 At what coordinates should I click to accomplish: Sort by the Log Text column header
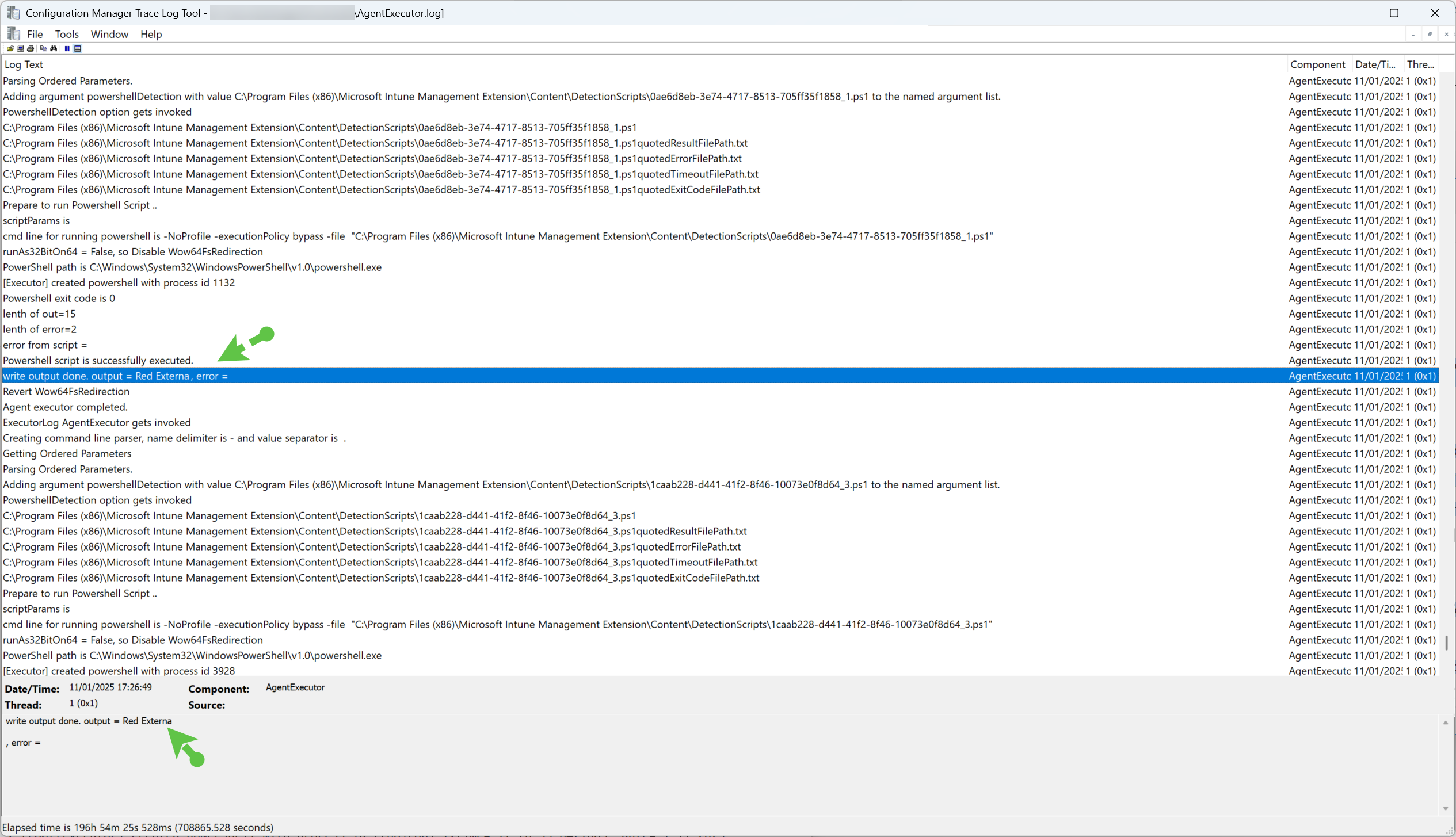point(644,64)
